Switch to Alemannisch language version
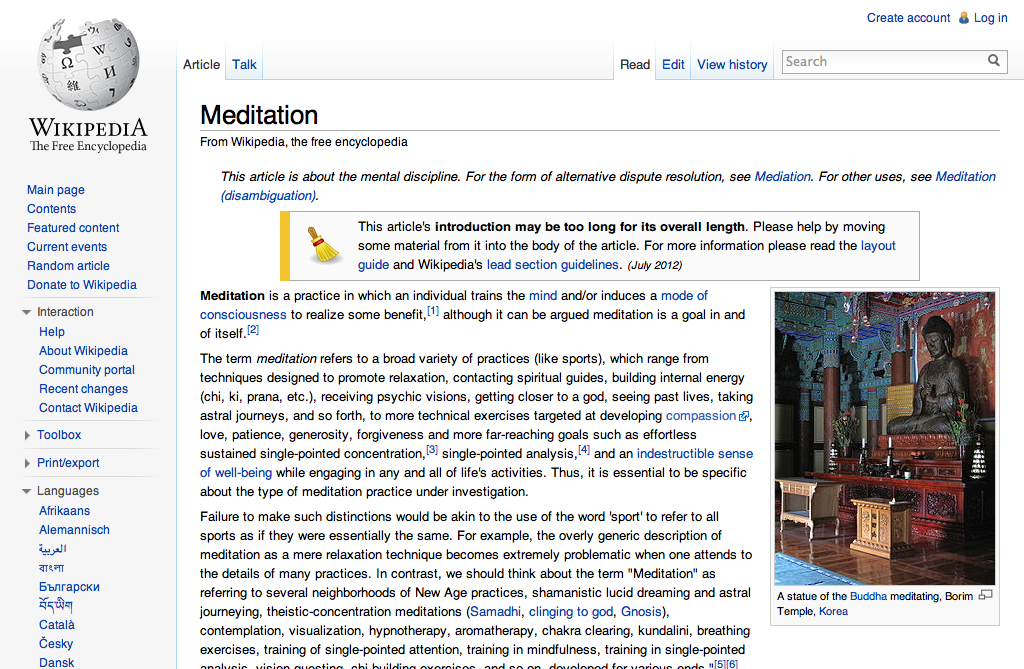Image resolution: width=1024 pixels, height=669 pixels. [74, 530]
